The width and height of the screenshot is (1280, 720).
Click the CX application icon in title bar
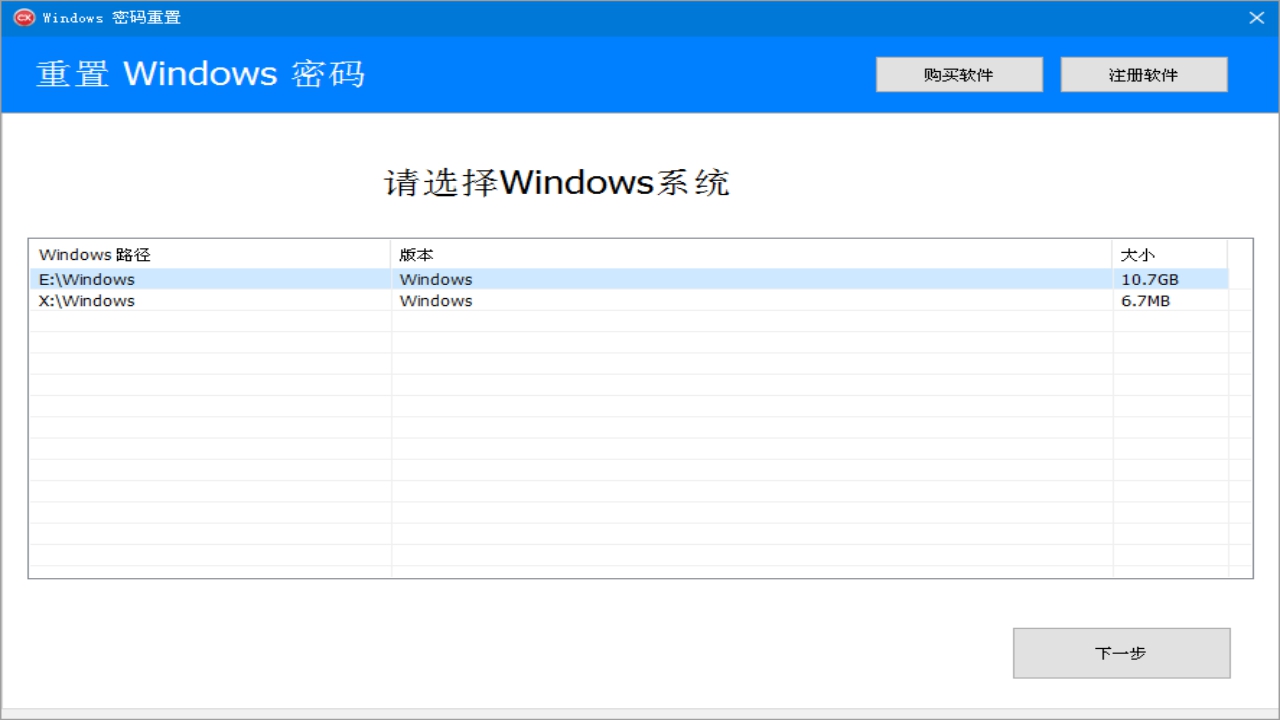coord(24,17)
